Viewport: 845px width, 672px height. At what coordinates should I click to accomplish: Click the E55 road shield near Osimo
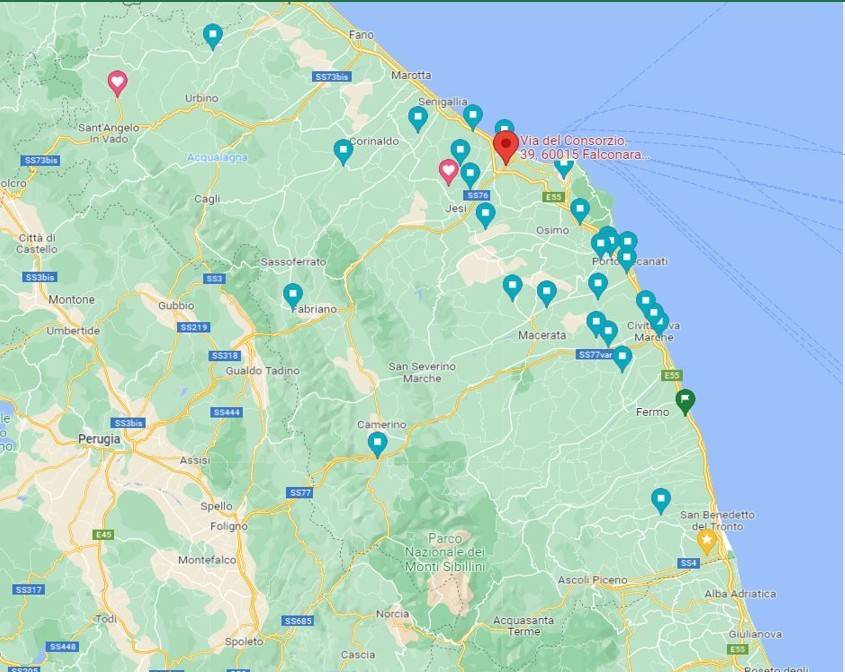pos(554,197)
